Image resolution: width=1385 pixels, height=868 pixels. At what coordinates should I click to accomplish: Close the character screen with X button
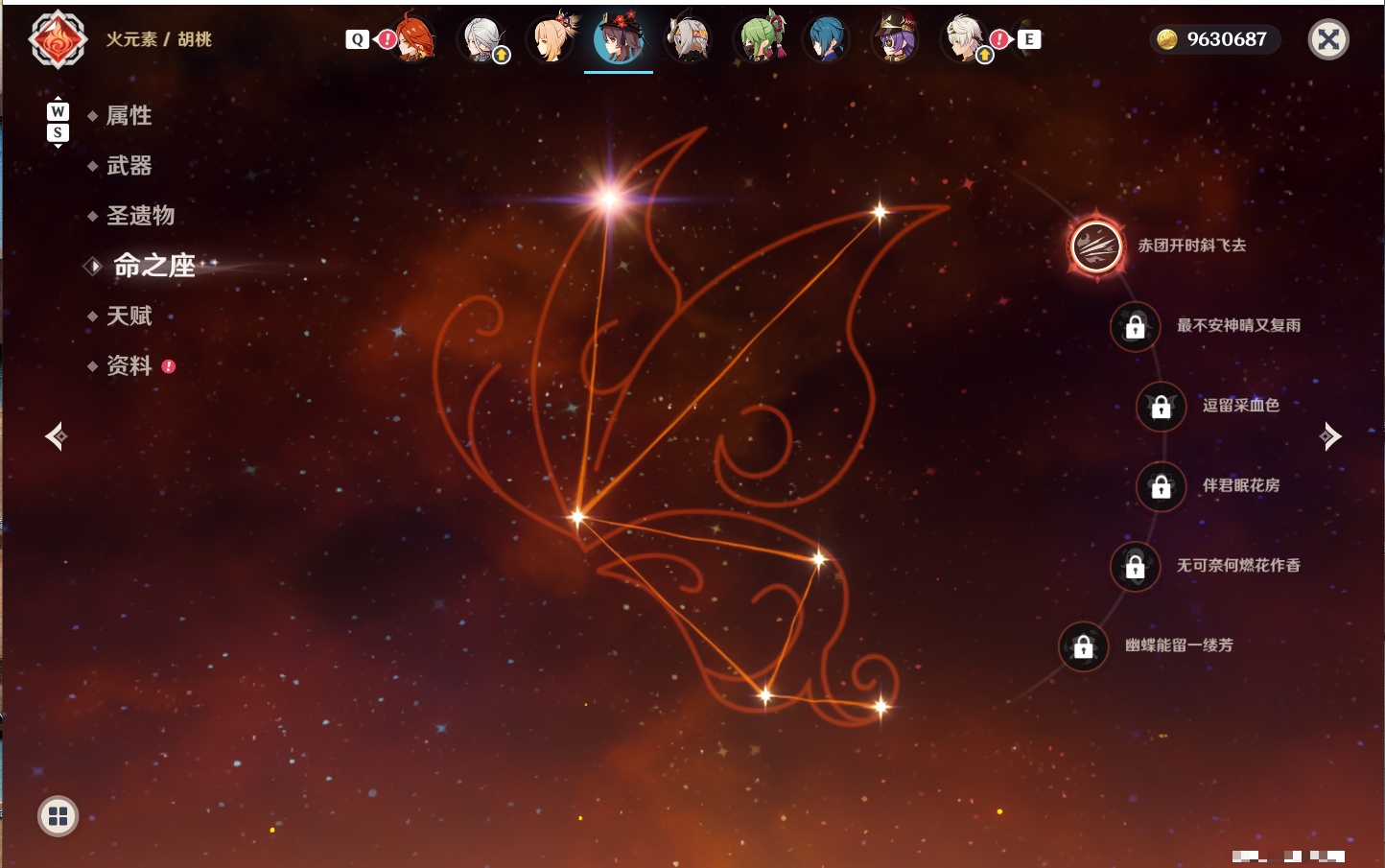pyautogui.click(x=1328, y=39)
